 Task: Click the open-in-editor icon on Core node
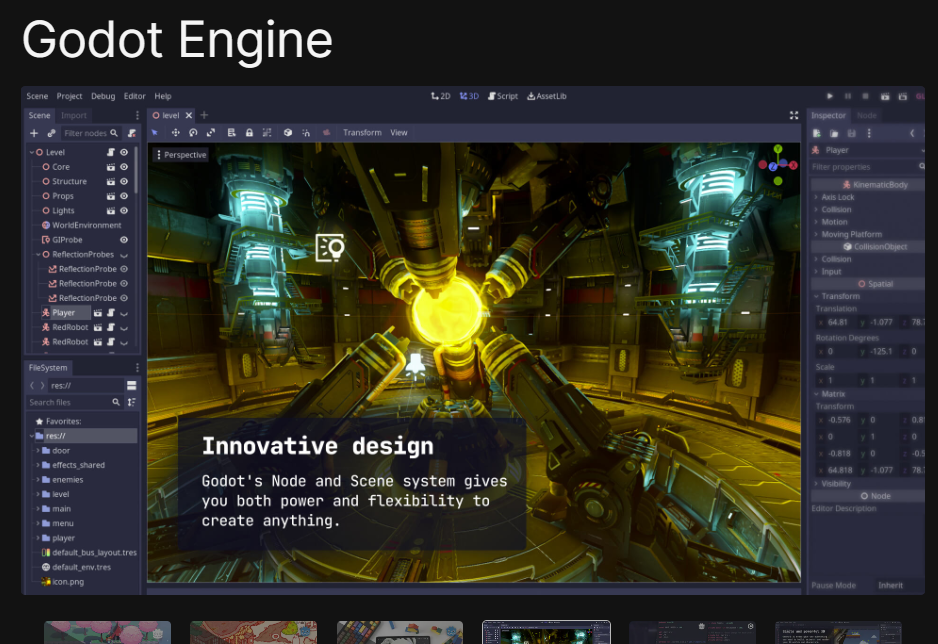click(111, 167)
